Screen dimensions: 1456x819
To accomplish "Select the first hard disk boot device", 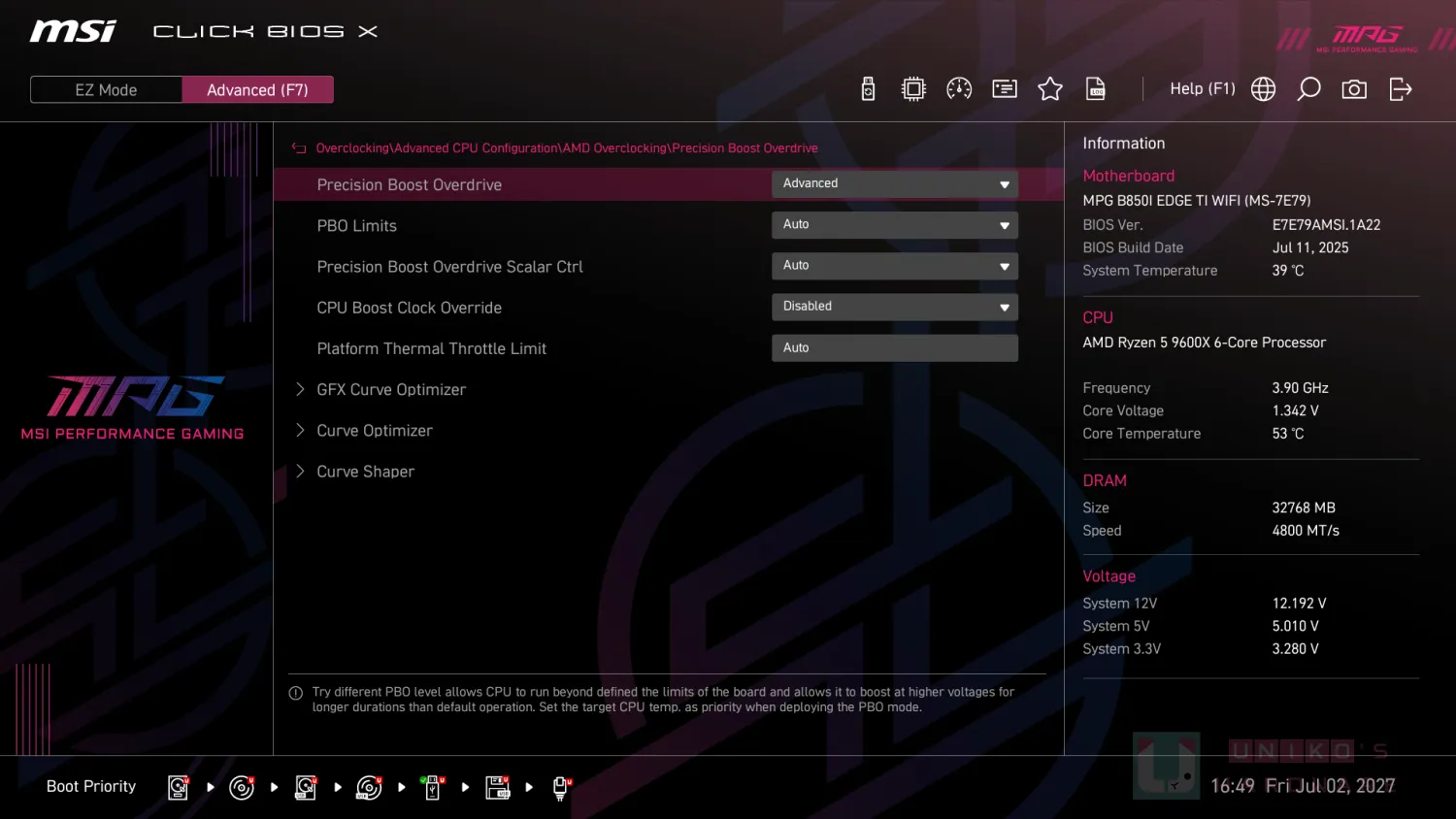I will pos(179,787).
